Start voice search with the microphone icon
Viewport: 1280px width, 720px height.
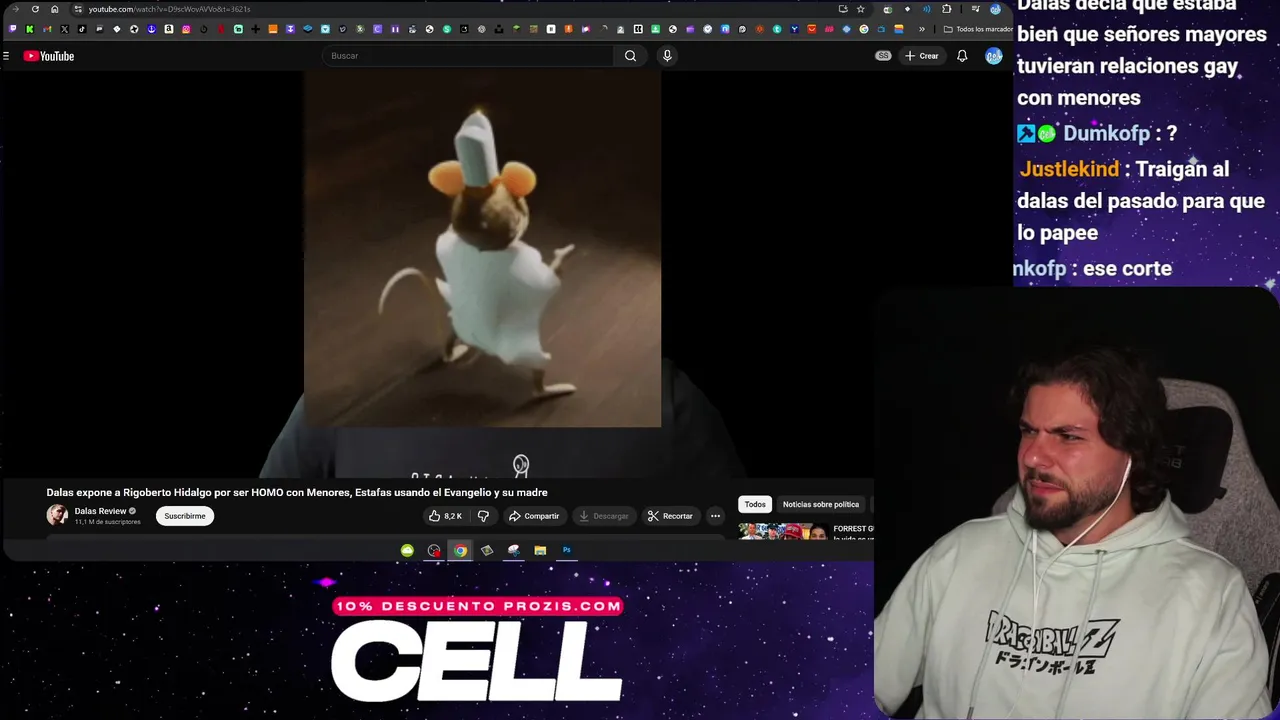(x=667, y=56)
